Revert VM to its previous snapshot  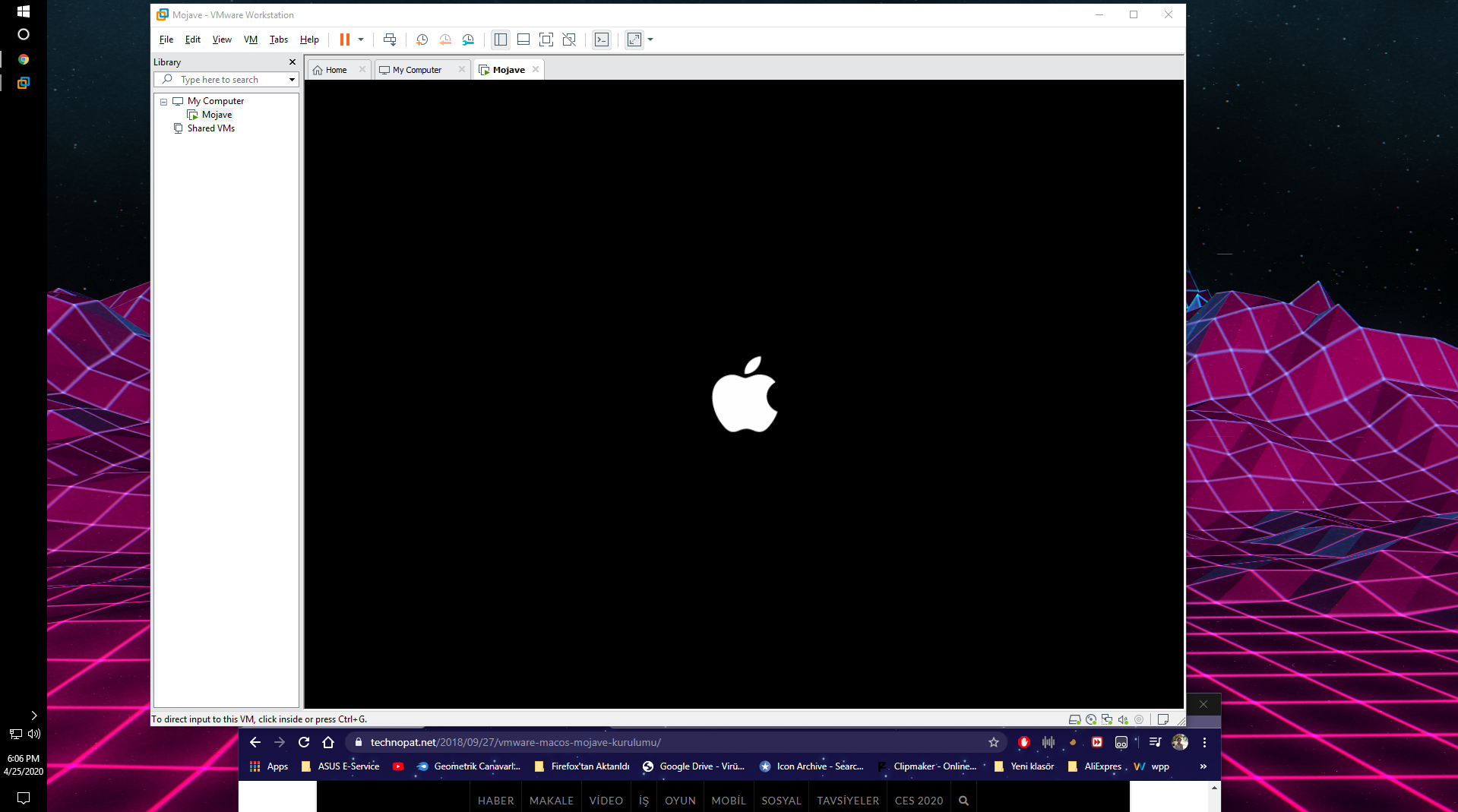445,39
